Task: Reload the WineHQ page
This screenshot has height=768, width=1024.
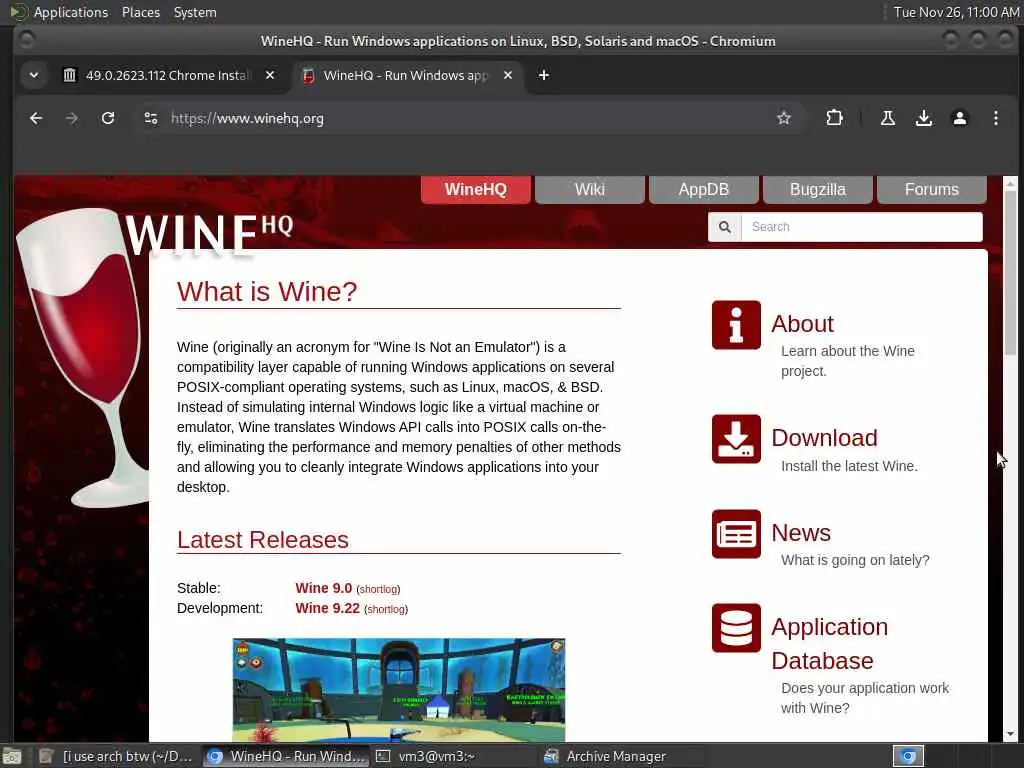Action: click(x=108, y=118)
